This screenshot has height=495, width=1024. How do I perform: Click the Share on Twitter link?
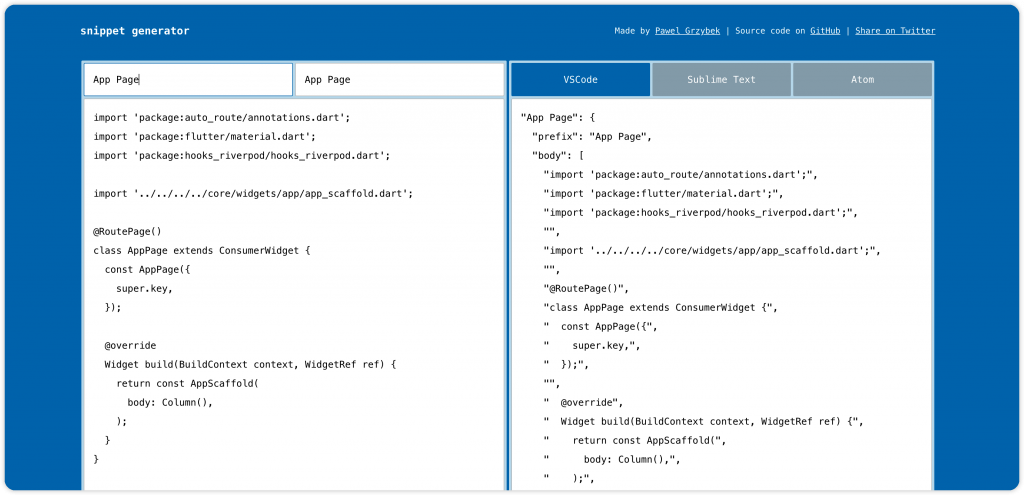(x=895, y=31)
